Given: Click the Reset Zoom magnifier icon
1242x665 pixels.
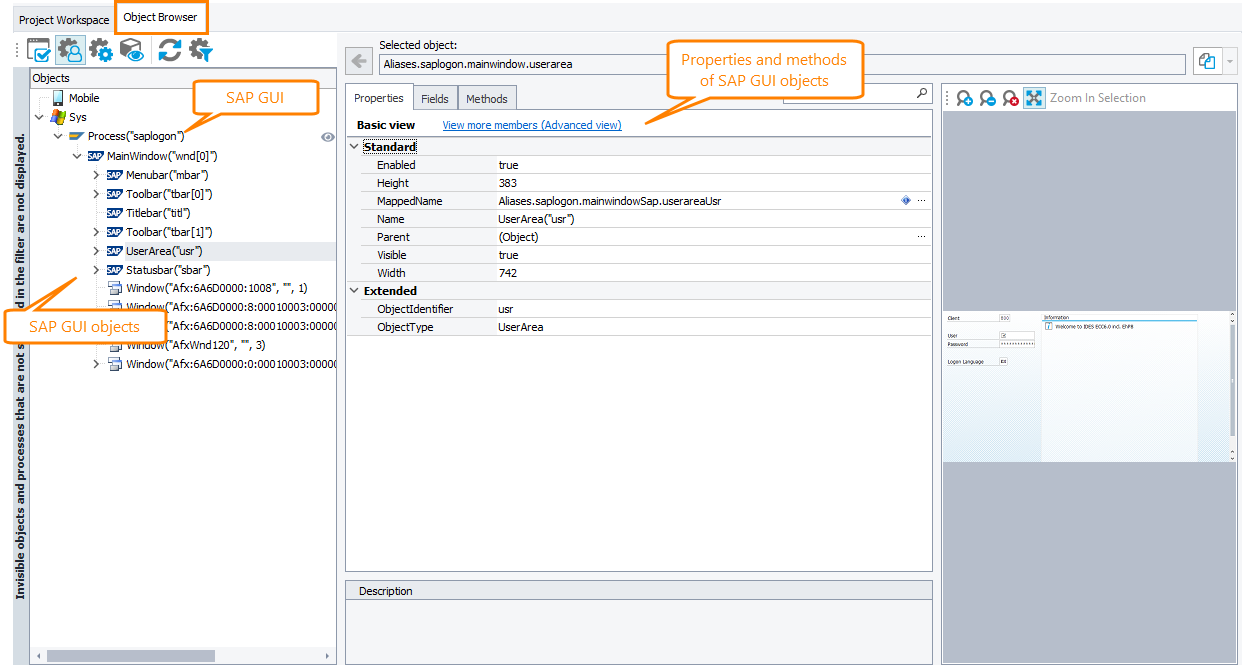Looking at the screenshot, I should 1010,97.
